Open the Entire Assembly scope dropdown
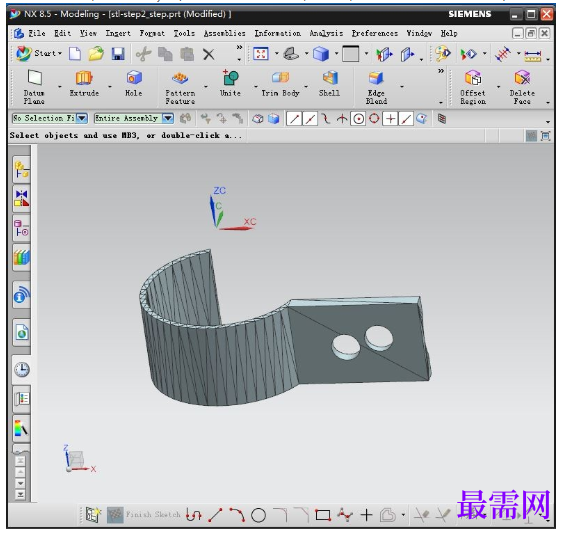 (168, 118)
